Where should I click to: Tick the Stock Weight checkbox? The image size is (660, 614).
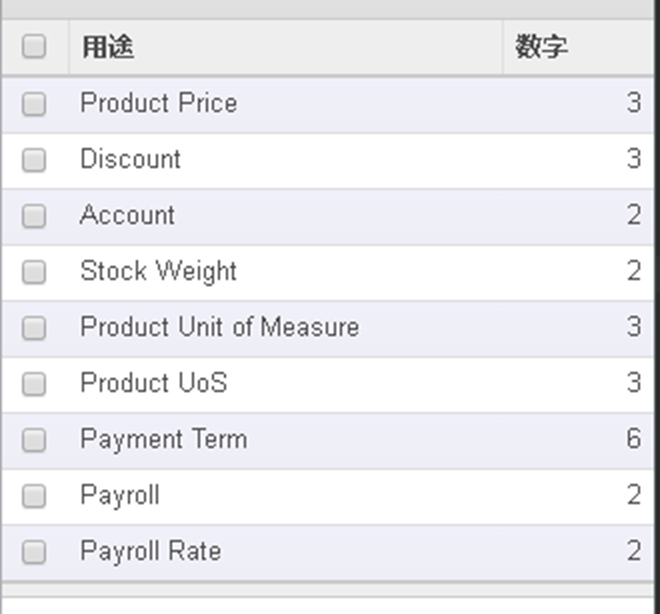click(x=34, y=272)
